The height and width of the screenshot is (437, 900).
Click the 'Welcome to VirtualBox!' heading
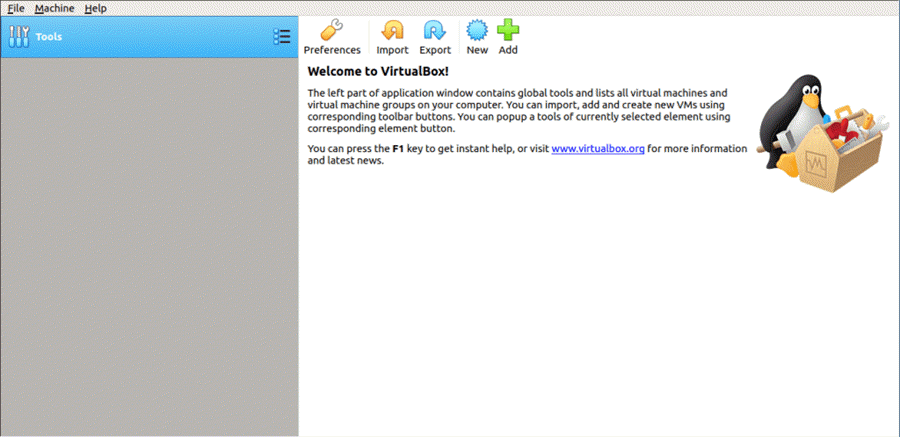point(378,72)
